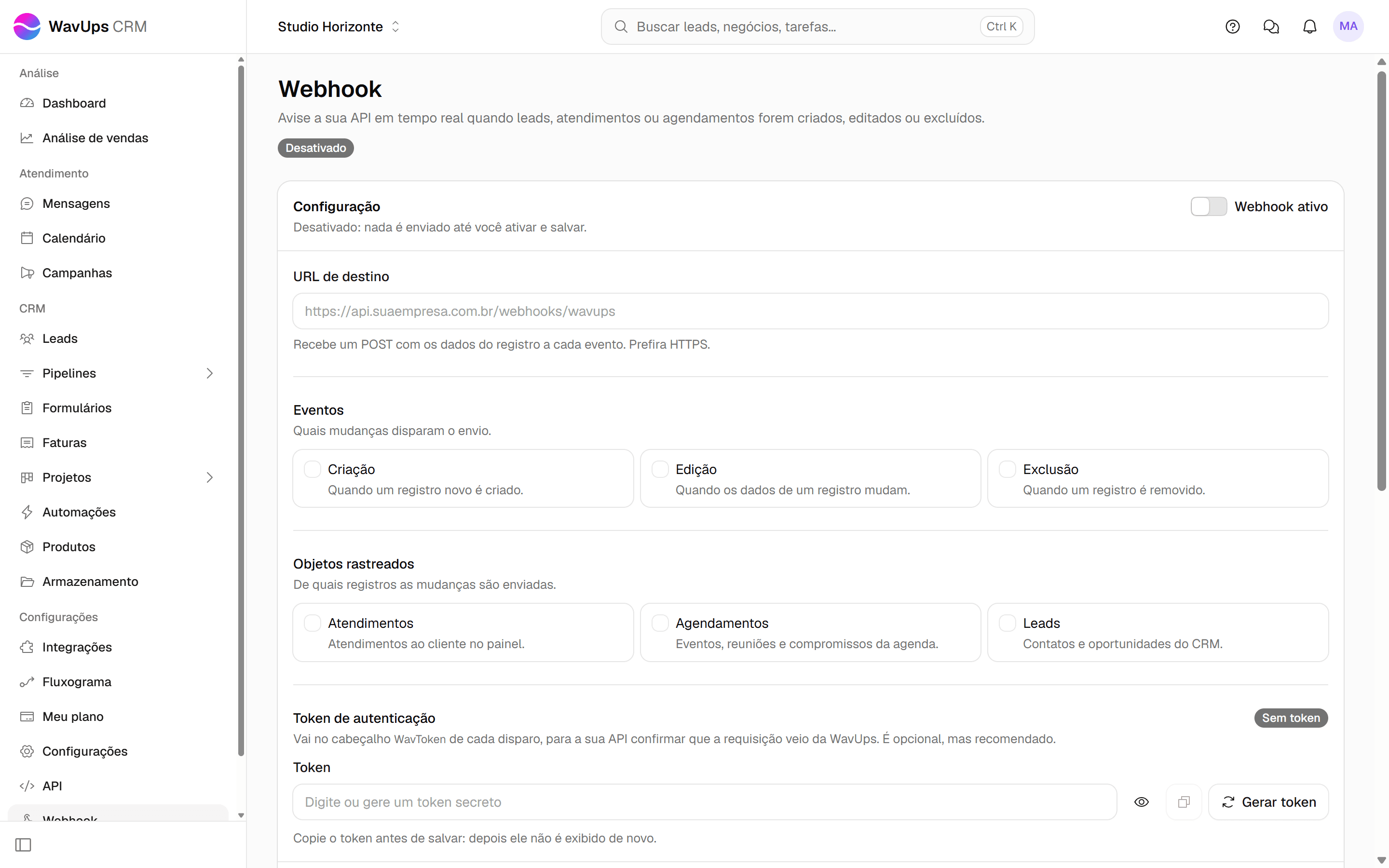Focus the global search field

tap(817, 27)
